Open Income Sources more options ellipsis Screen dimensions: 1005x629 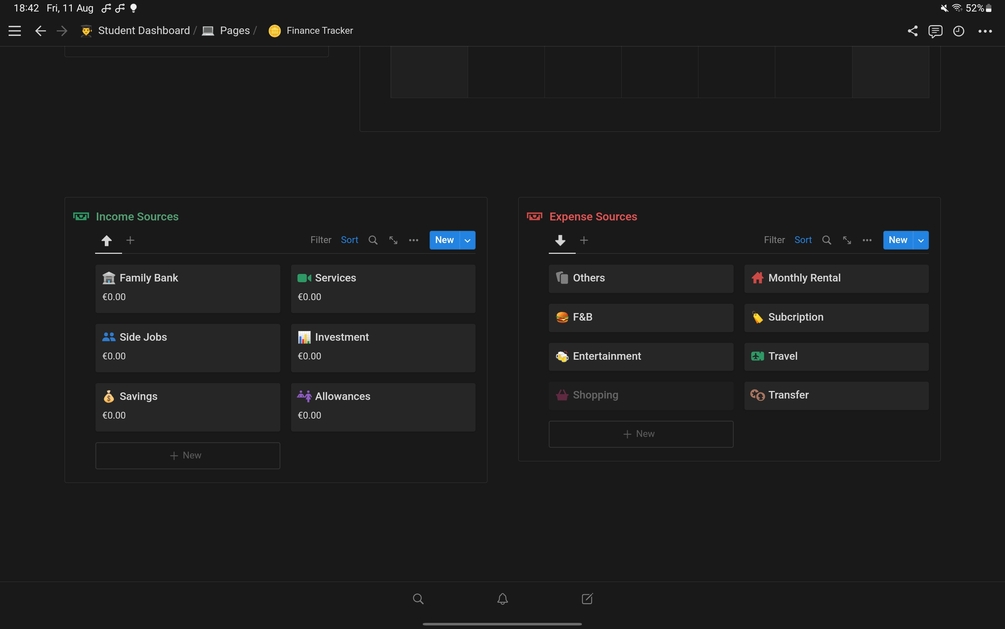pos(413,240)
